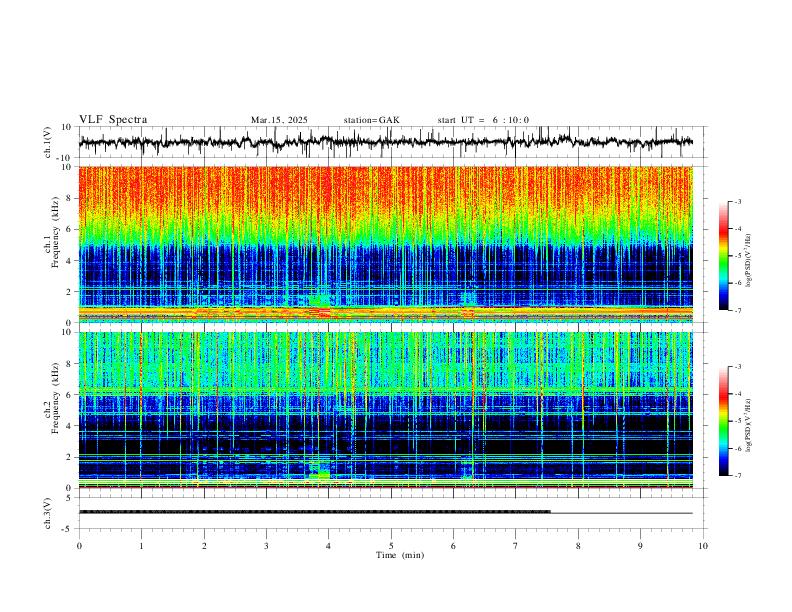This screenshot has height=612, width=792.
Task: Click the "VLF Spectra" title text
Action: click(113, 120)
